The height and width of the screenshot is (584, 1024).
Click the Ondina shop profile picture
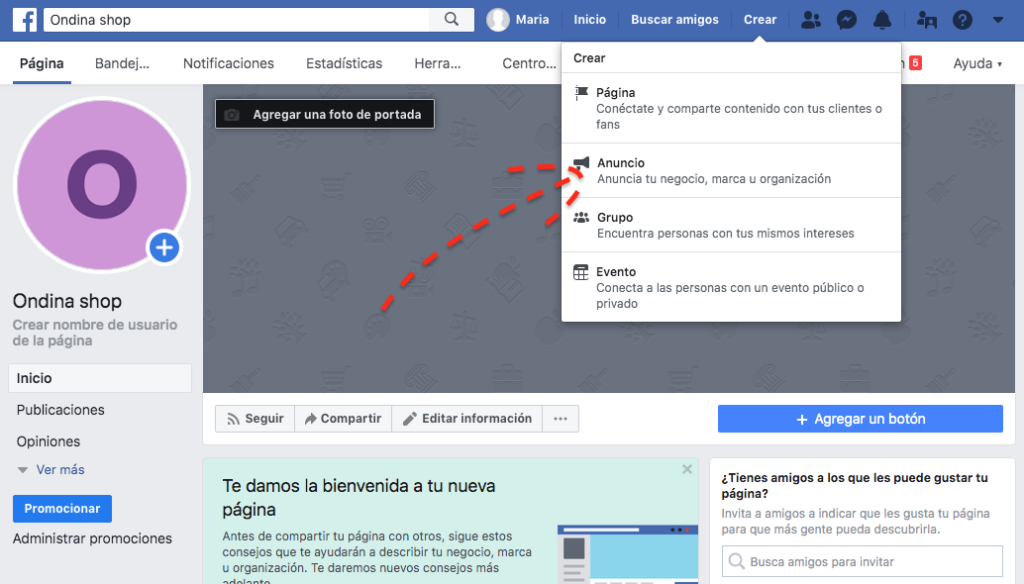(x=102, y=184)
